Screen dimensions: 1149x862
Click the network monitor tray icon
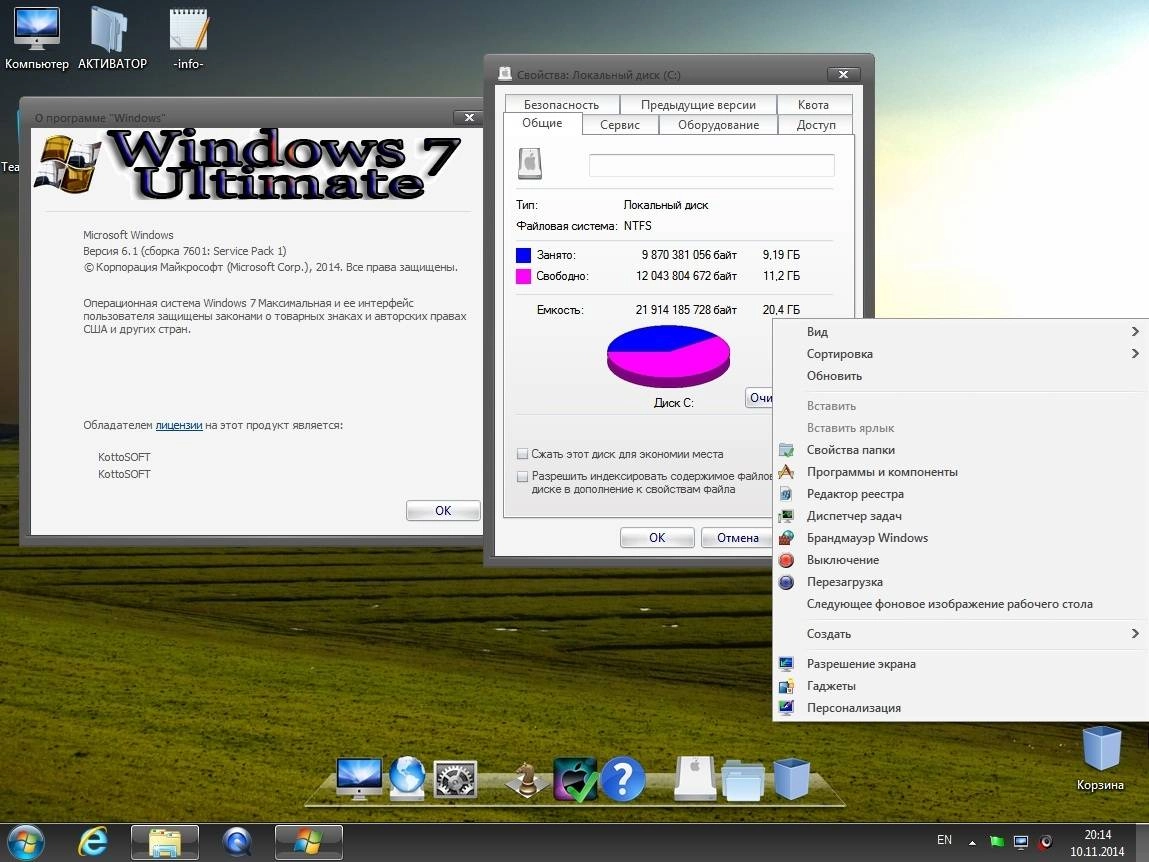pos(1021,841)
